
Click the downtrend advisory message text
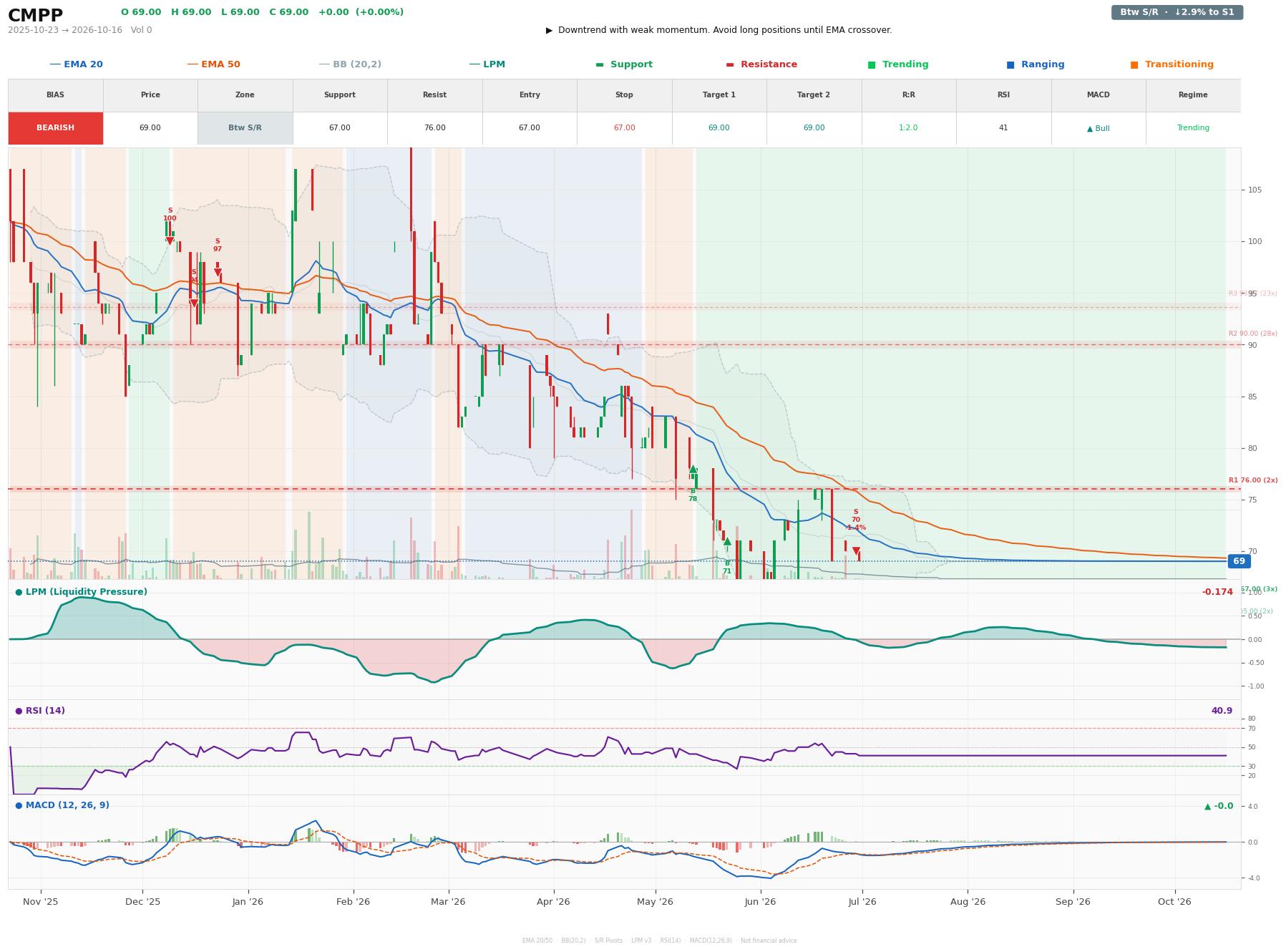pos(725,30)
